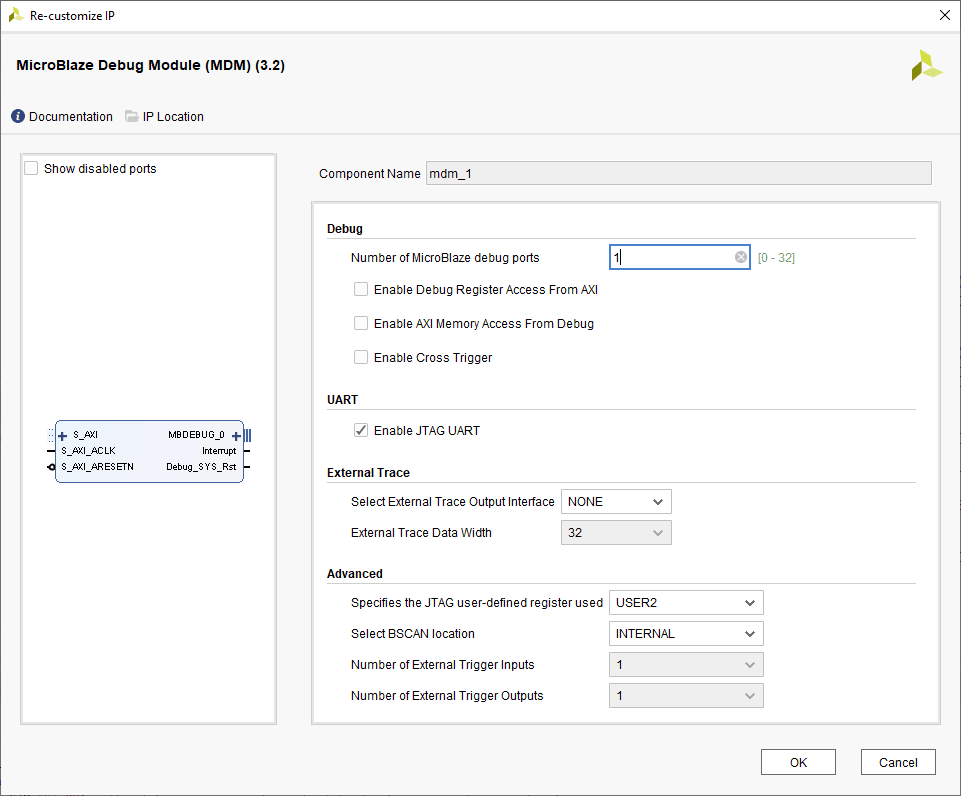Viewport: 961px width, 796px height.
Task: Close the Re-customize IP dialog
Action: (944, 15)
